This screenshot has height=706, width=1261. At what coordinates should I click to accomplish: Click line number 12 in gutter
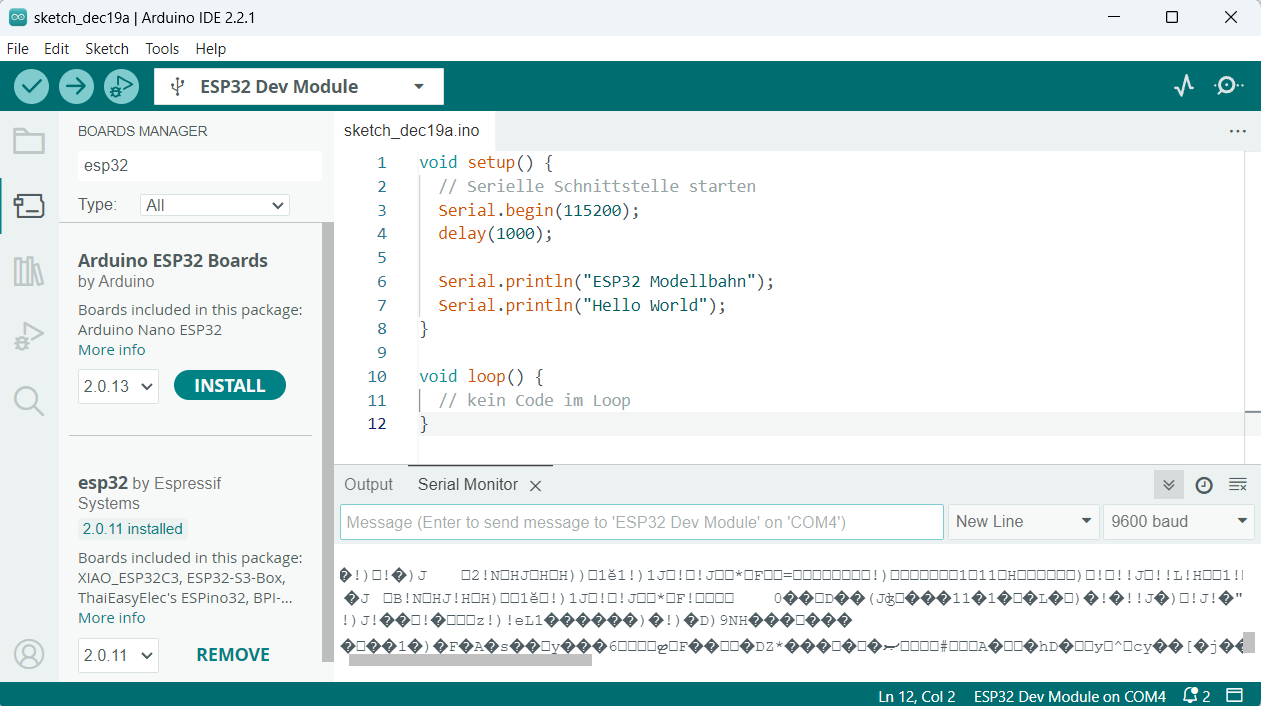377,424
